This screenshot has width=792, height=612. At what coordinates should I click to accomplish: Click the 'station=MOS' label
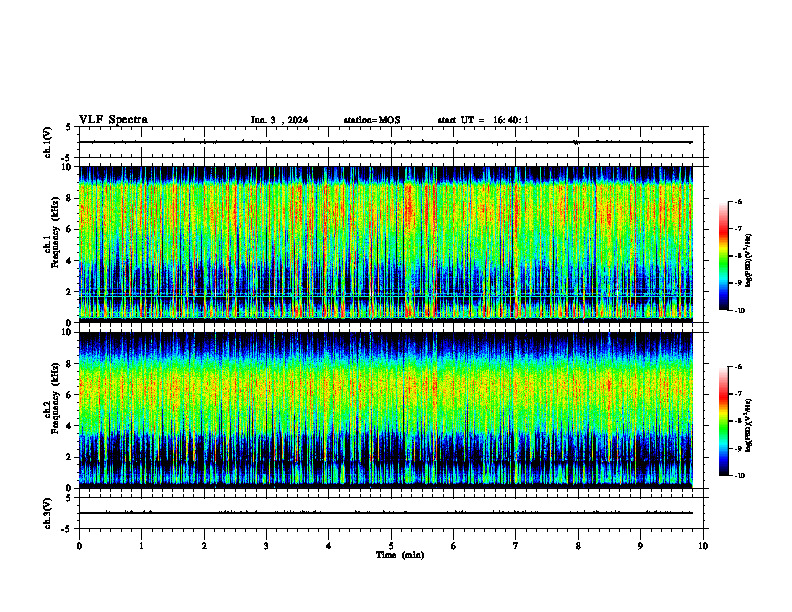pos(372,120)
